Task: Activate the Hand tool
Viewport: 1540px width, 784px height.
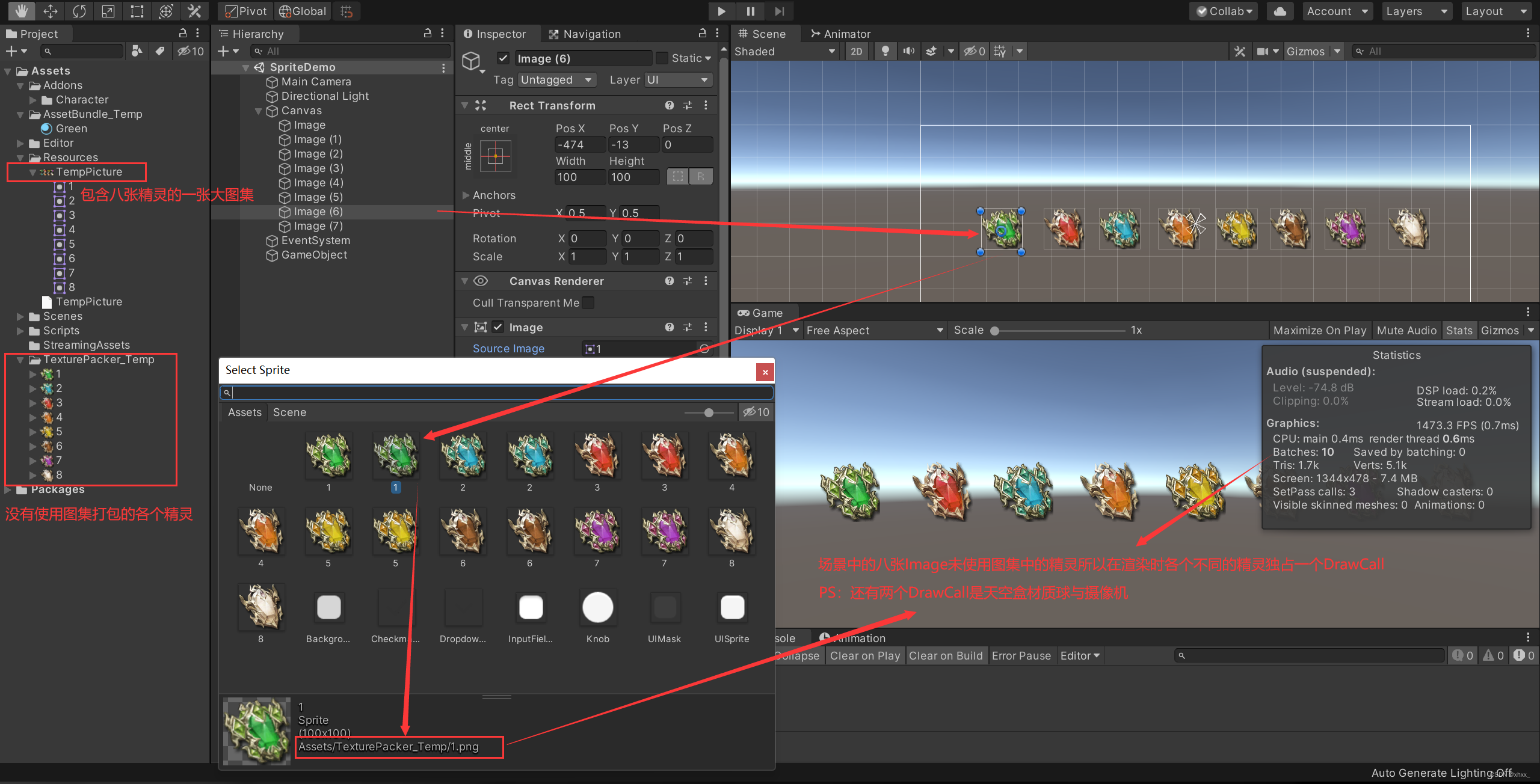Action: point(22,11)
